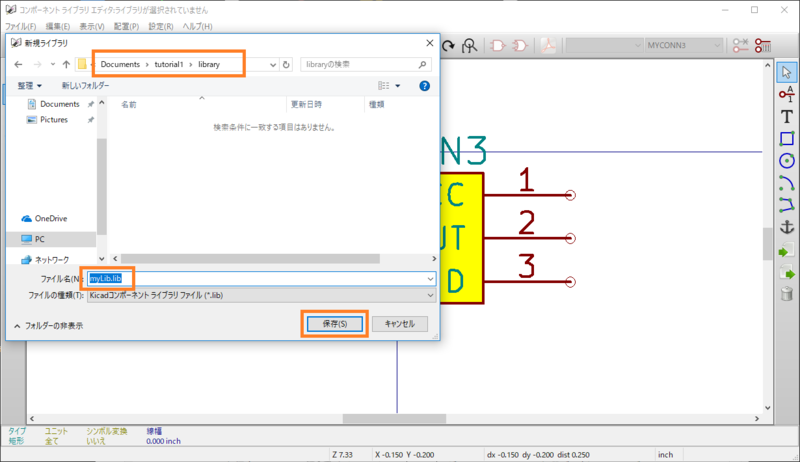Open the ヘルプ(H) menu
The height and width of the screenshot is (462, 800).
tap(197, 26)
